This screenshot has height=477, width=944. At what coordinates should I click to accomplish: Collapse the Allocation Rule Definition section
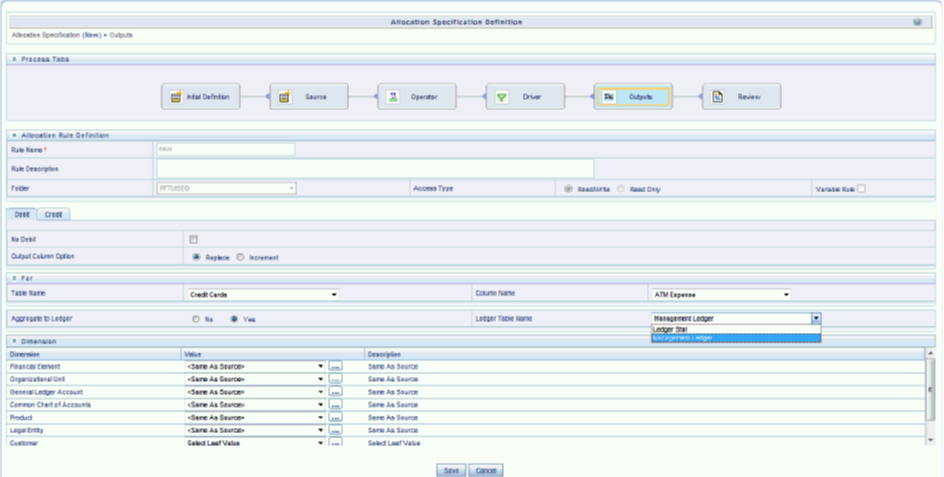tap(14, 136)
